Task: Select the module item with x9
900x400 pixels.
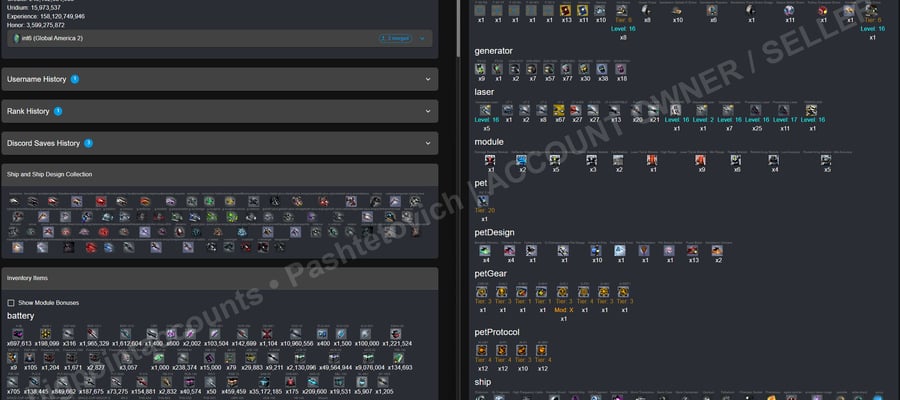Action: click(701, 160)
